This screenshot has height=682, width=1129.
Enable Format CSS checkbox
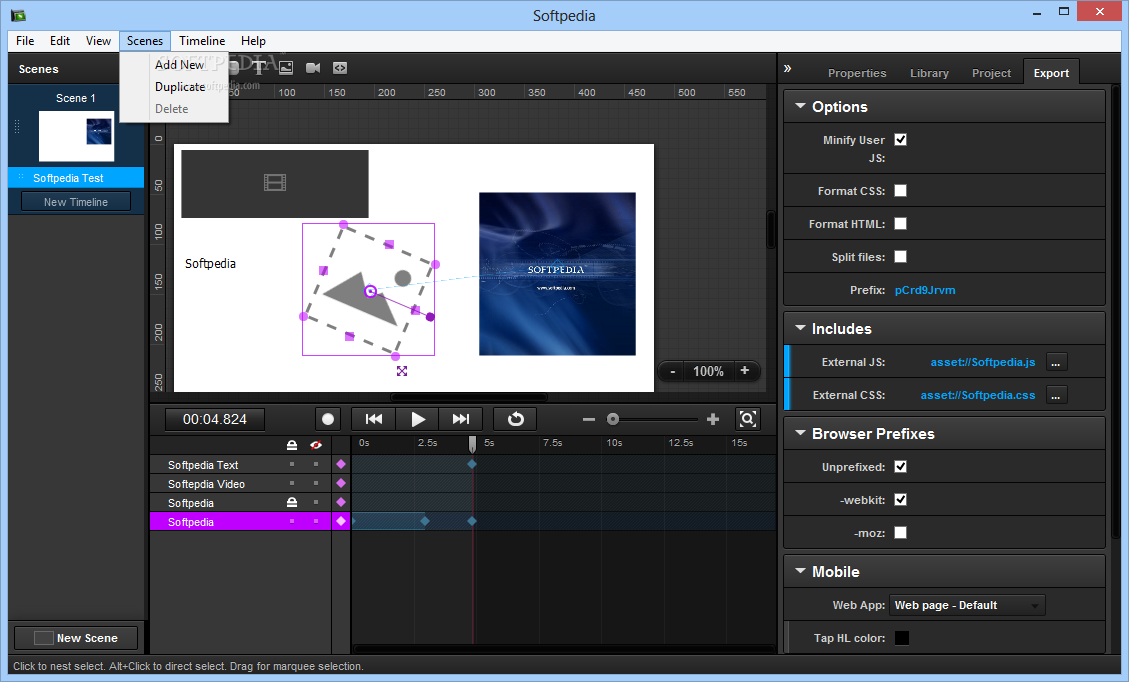[900, 191]
